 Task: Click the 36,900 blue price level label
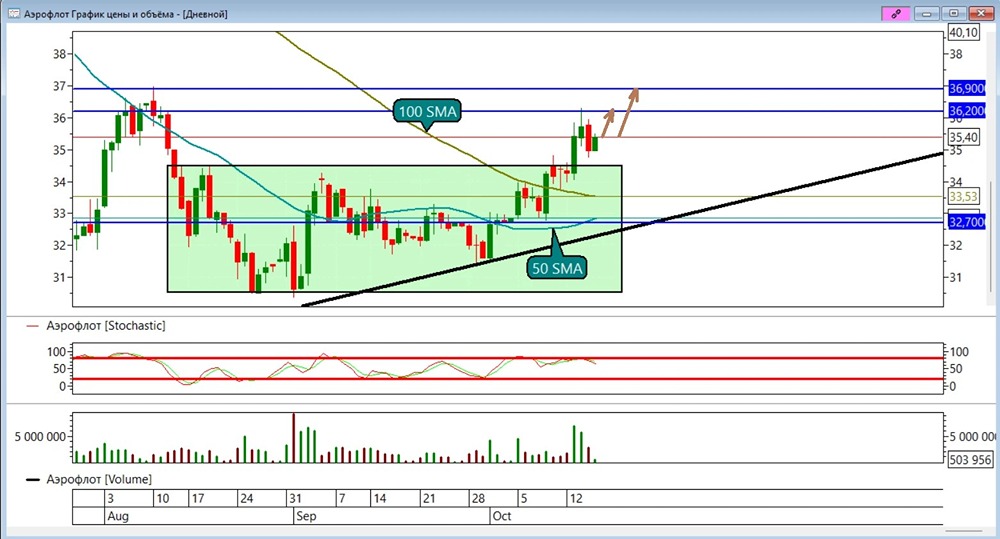(967, 89)
